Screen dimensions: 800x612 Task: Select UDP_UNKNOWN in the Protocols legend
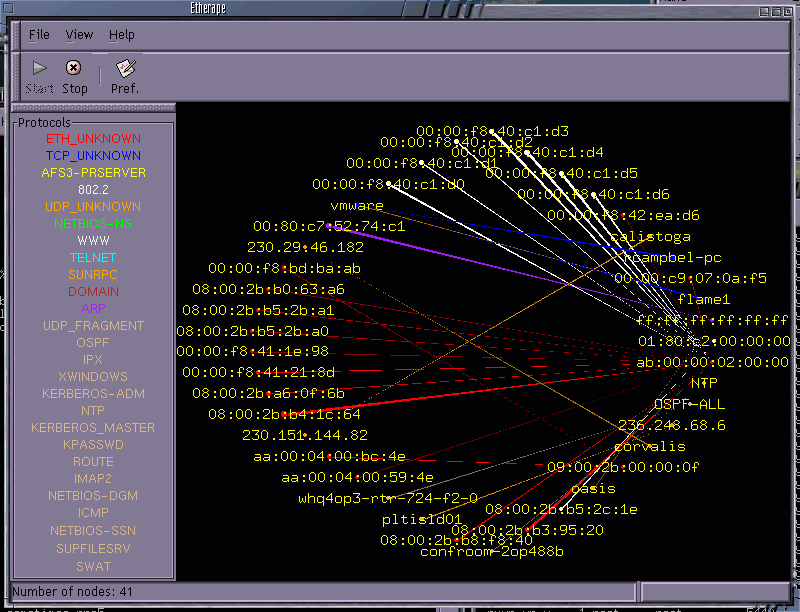click(x=93, y=207)
